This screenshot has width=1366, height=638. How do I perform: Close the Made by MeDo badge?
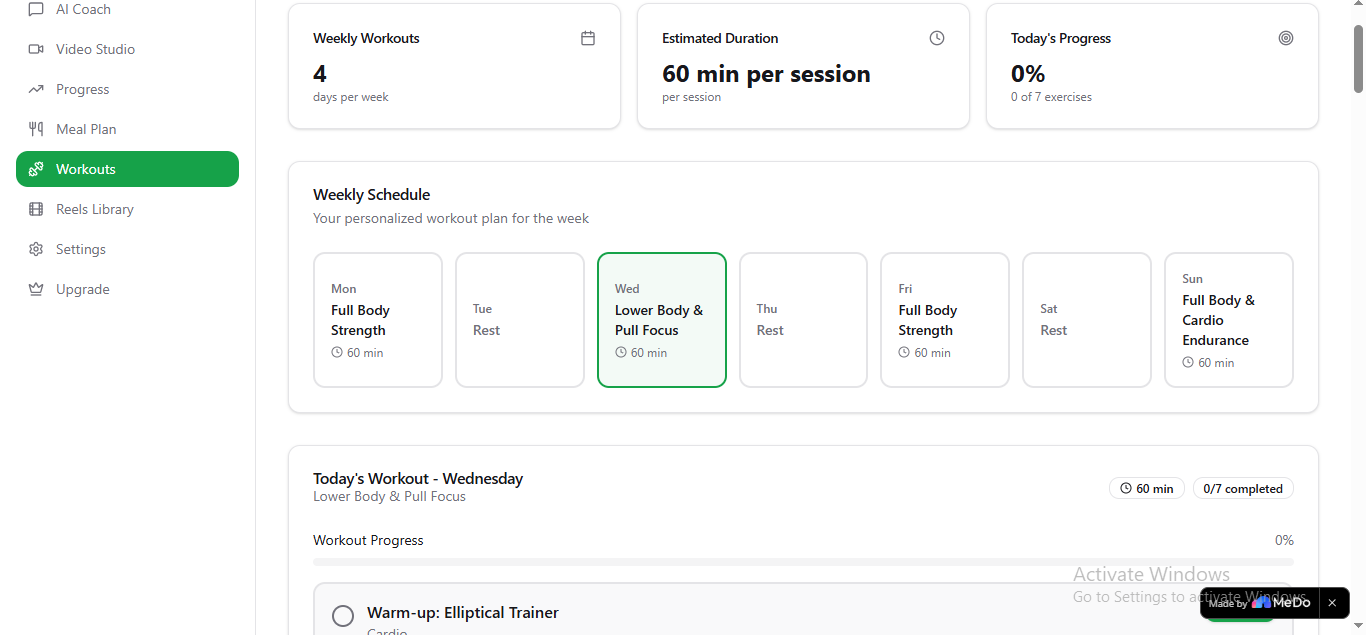[1332, 603]
